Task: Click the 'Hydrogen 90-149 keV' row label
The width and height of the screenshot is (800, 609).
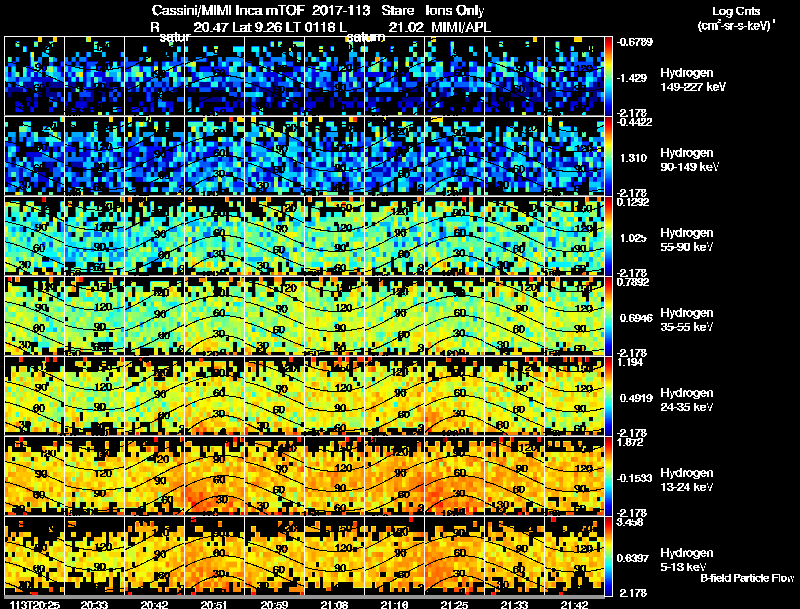Action: click(x=689, y=160)
